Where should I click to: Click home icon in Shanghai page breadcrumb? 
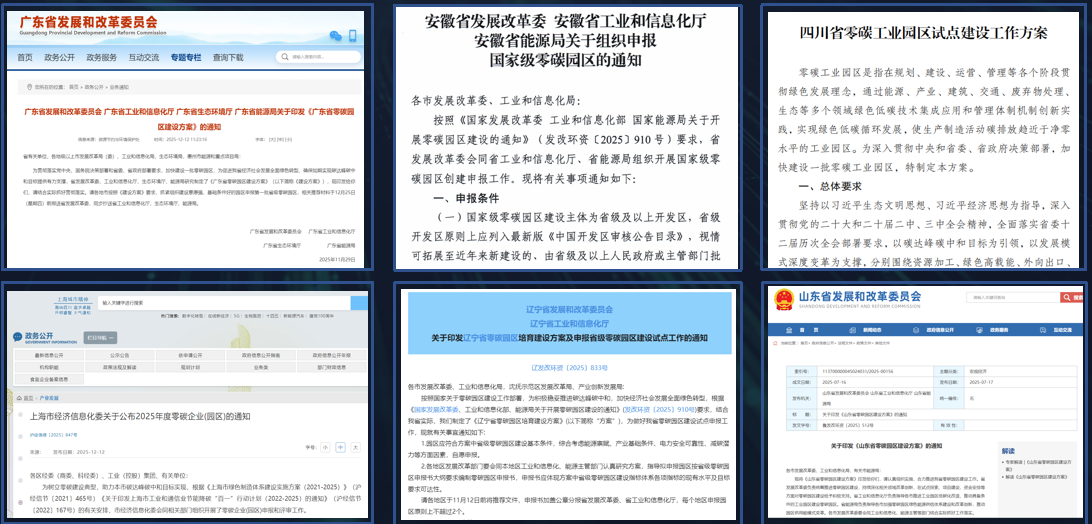click(20, 398)
